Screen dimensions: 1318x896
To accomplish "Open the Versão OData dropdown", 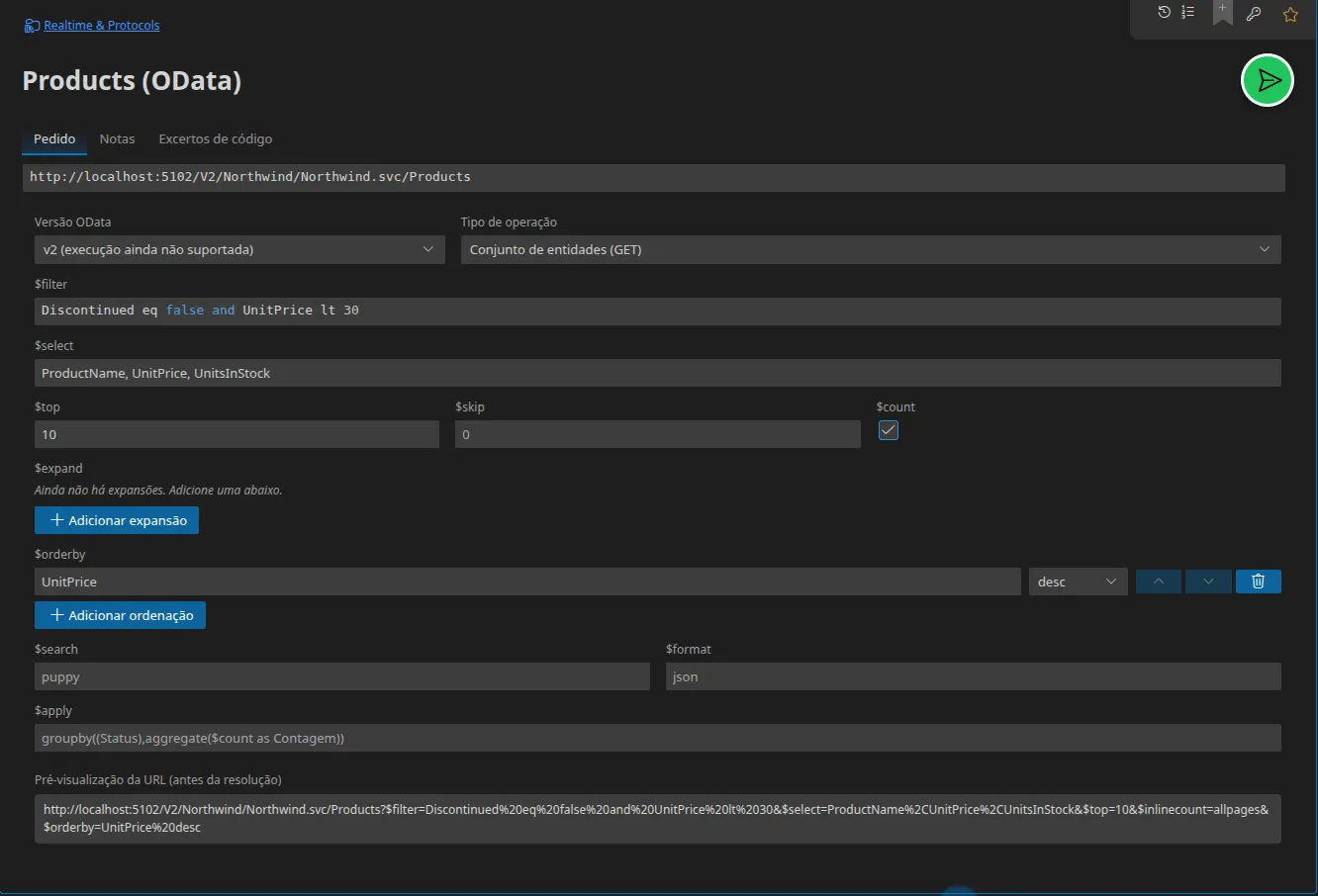I will 239,250.
